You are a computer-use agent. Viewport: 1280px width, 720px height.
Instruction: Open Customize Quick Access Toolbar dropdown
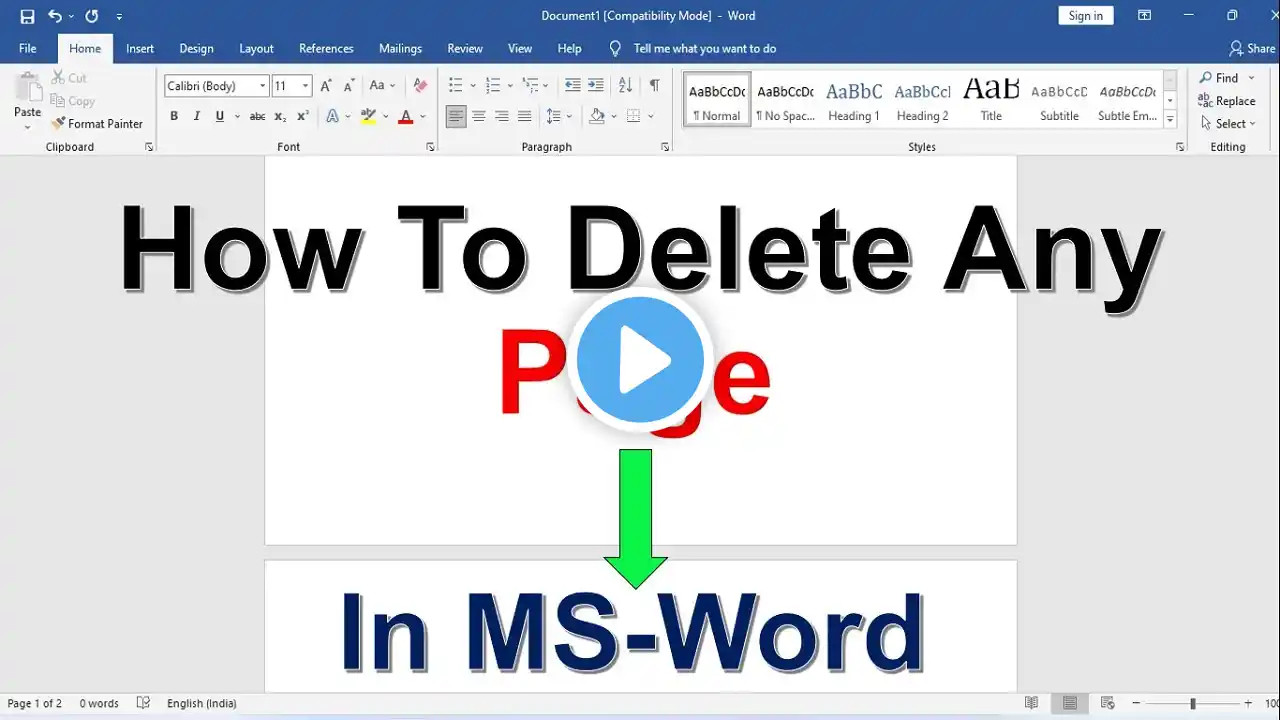[119, 17]
